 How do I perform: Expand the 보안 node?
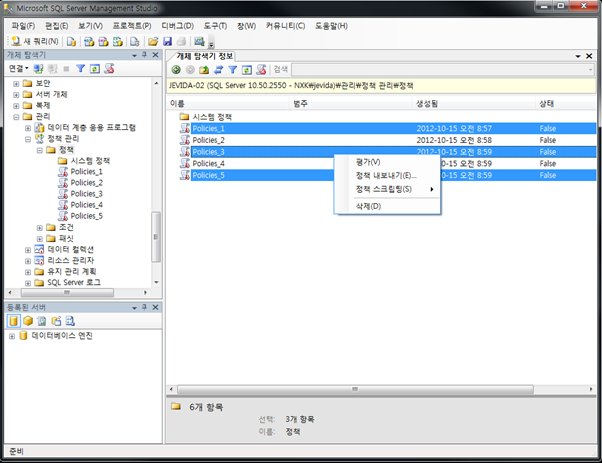(16, 84)
